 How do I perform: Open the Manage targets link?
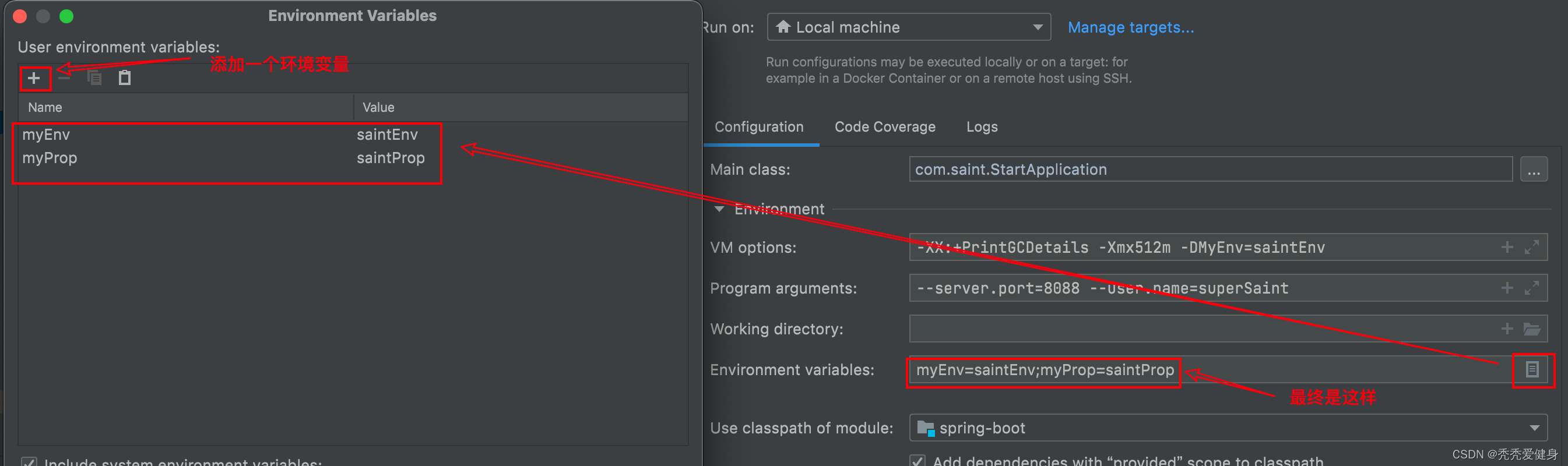tap(1130, 27)
